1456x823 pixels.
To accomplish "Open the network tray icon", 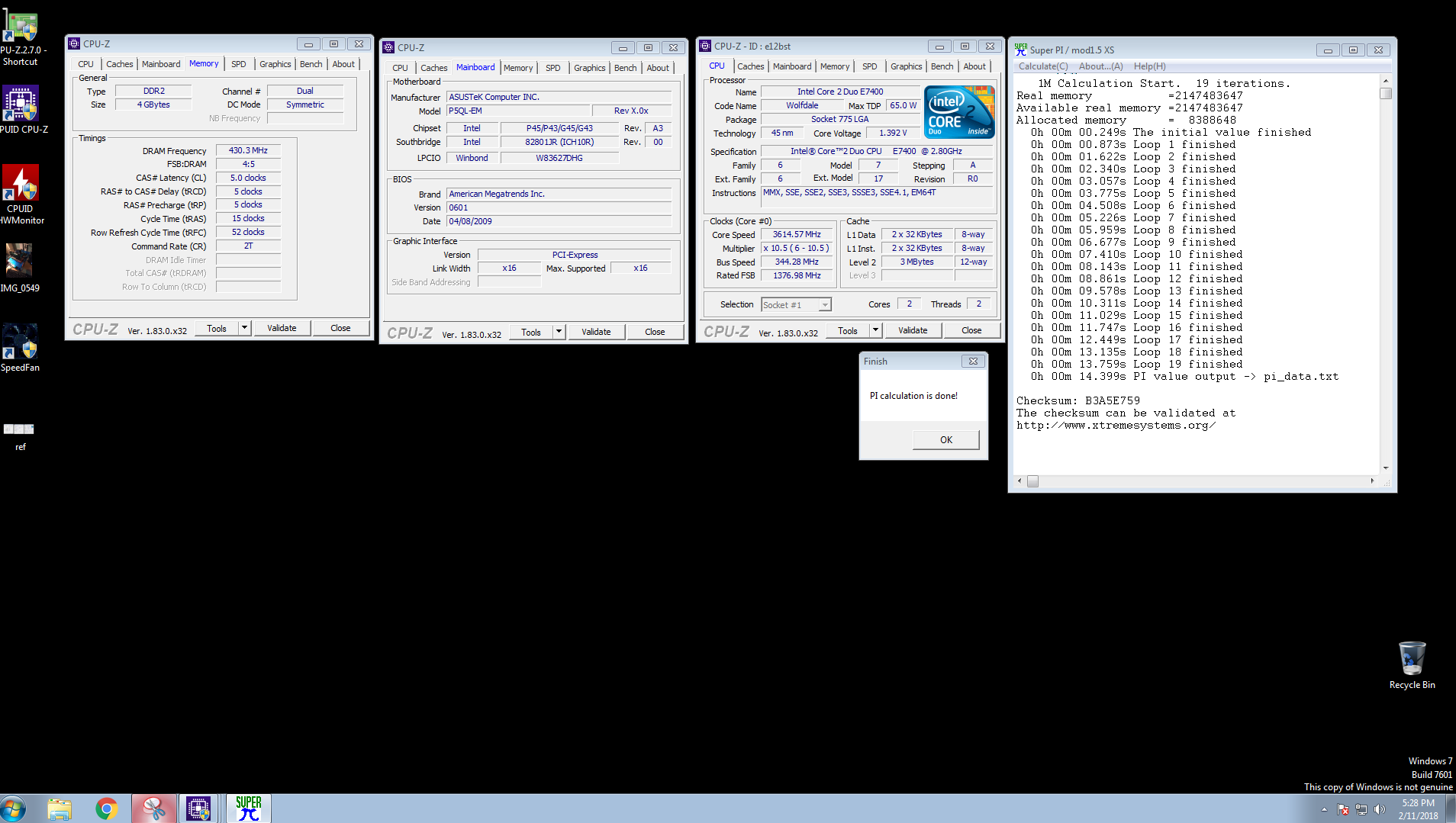I will 1361,809.
